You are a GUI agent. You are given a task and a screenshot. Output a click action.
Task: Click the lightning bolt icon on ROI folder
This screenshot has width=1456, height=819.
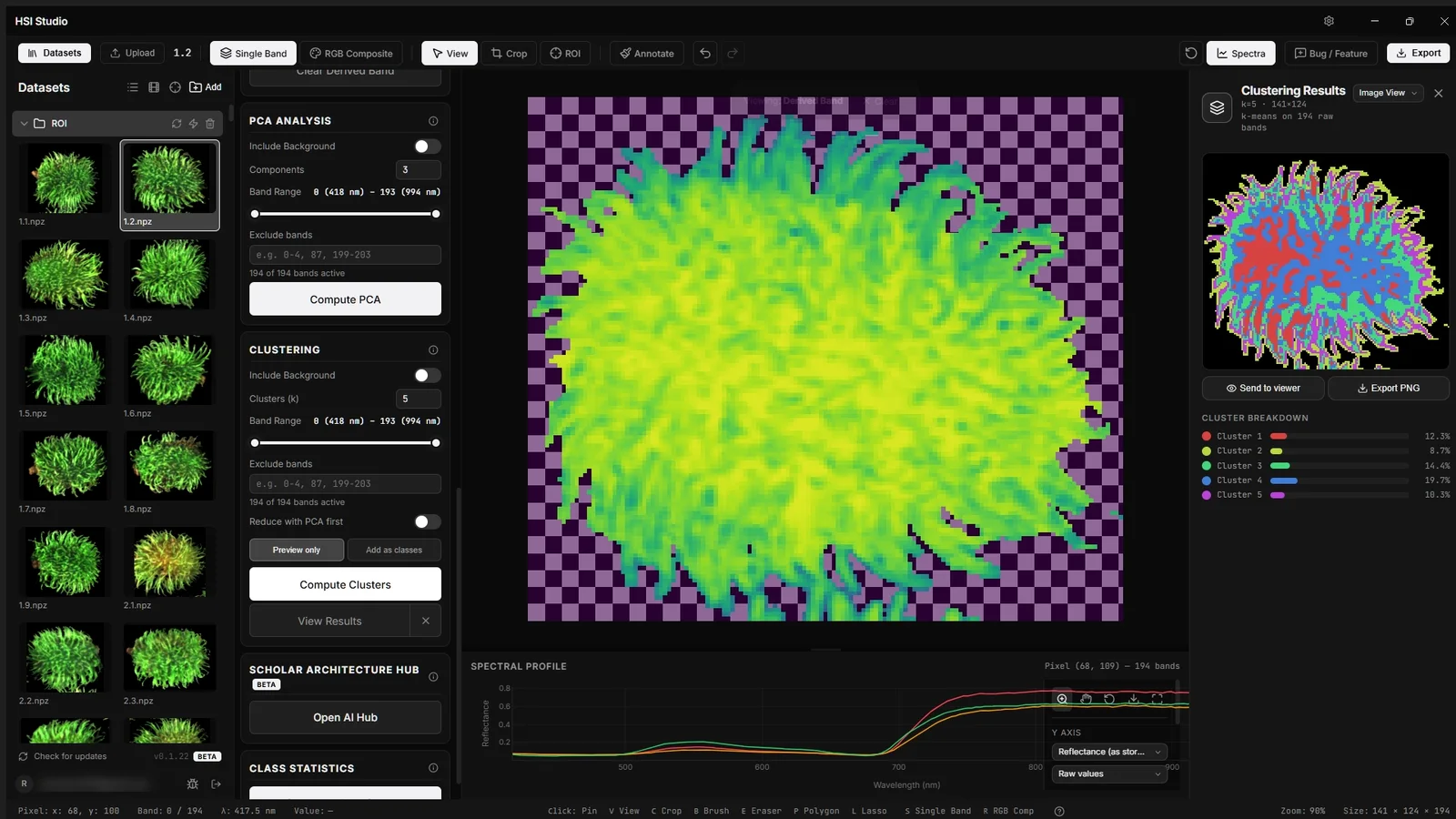pyautogui.click(x=193, y=123)
